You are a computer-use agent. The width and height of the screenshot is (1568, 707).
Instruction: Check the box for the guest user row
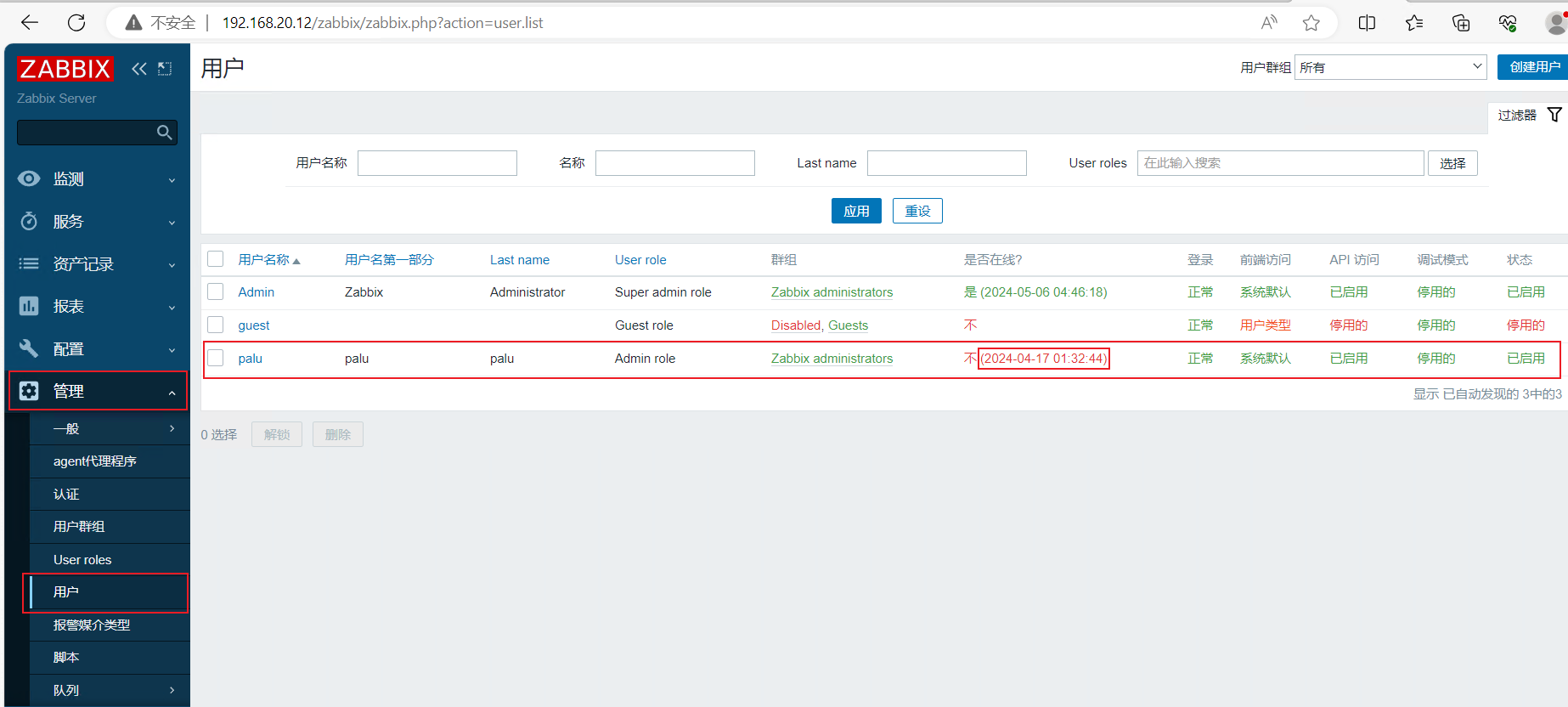point(216,325)
